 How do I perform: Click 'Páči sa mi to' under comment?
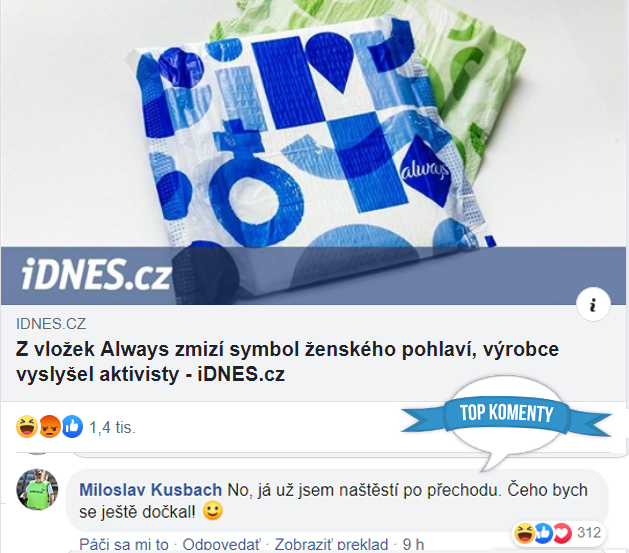click(124, 545)
